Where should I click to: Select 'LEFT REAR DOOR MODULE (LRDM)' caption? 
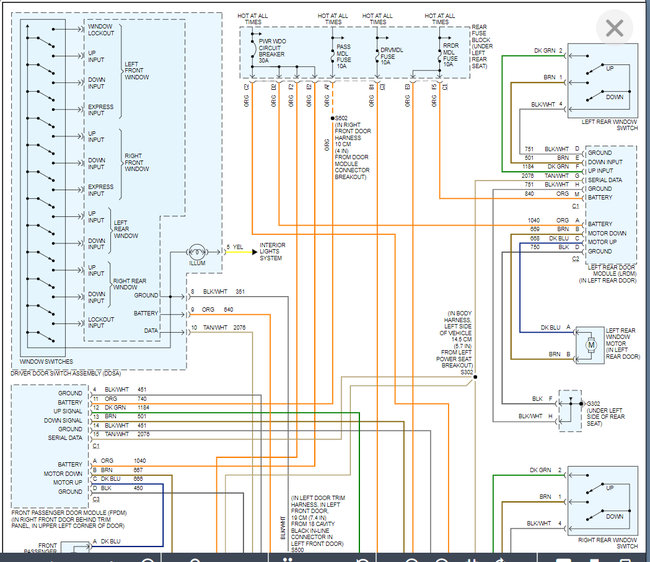point(608,274)
